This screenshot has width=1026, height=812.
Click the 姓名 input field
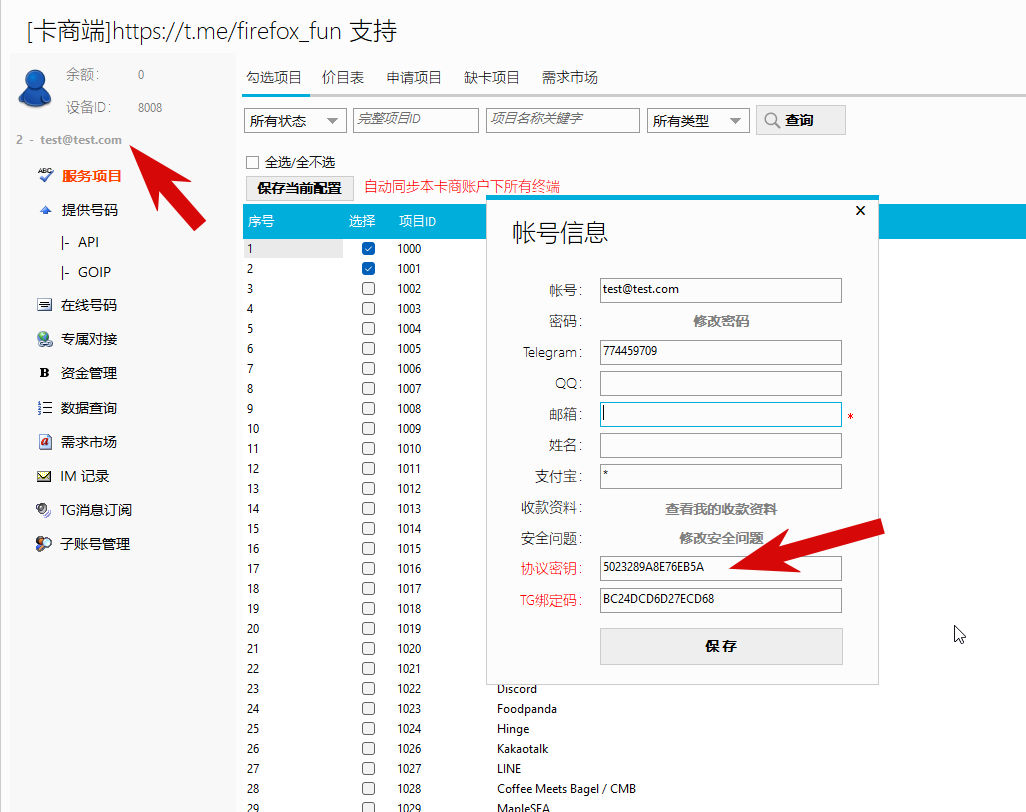[x=720, y=446]
